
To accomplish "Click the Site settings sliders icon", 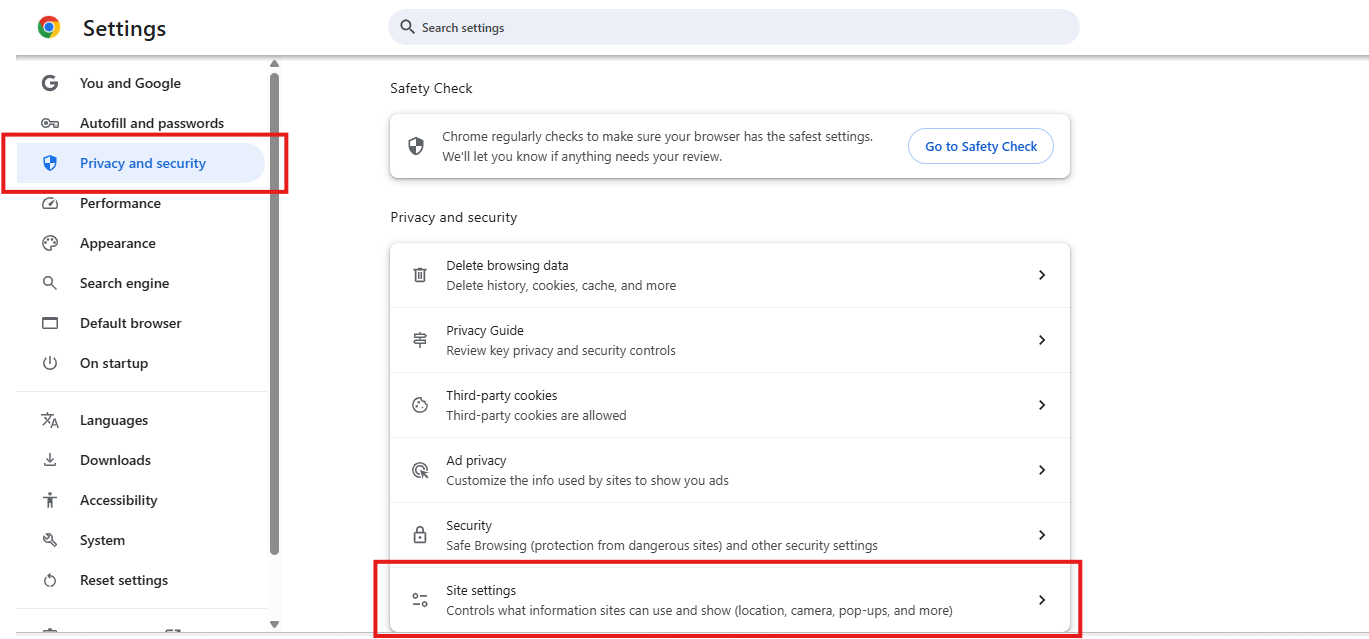I will tap(420, 600).
